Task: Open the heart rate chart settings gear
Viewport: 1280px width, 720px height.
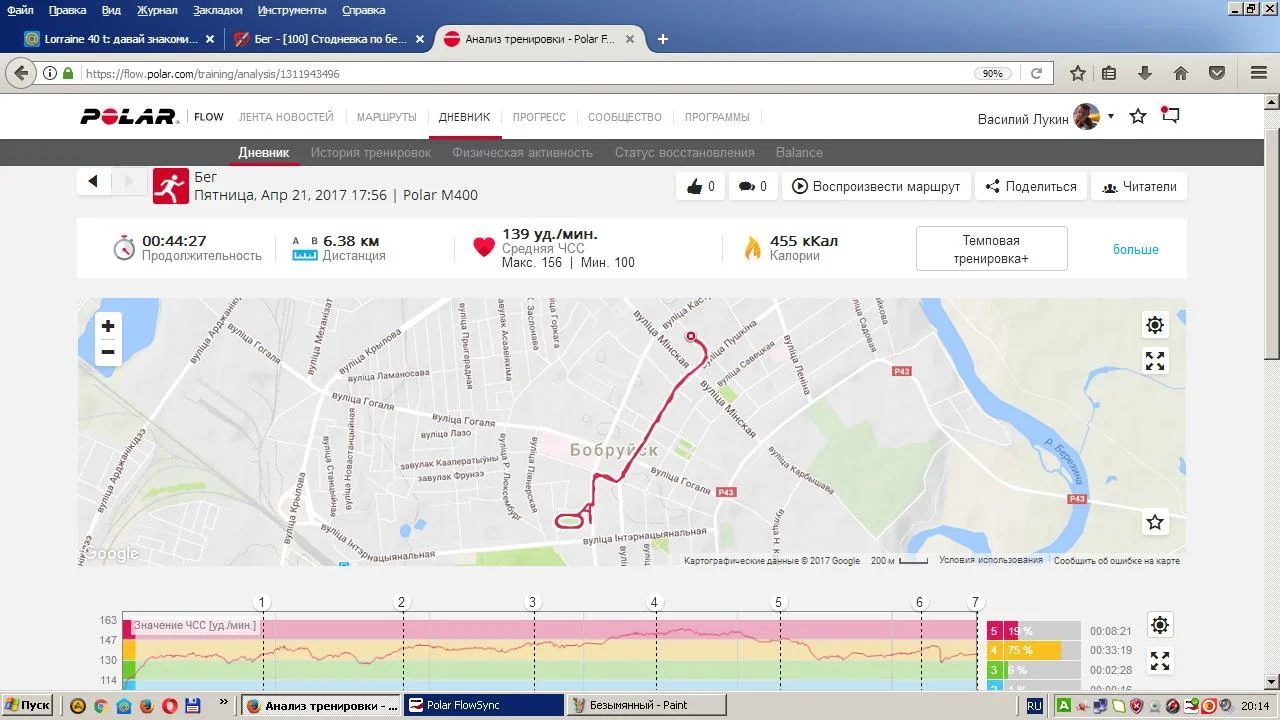Action: click(x=1160, y=625)
